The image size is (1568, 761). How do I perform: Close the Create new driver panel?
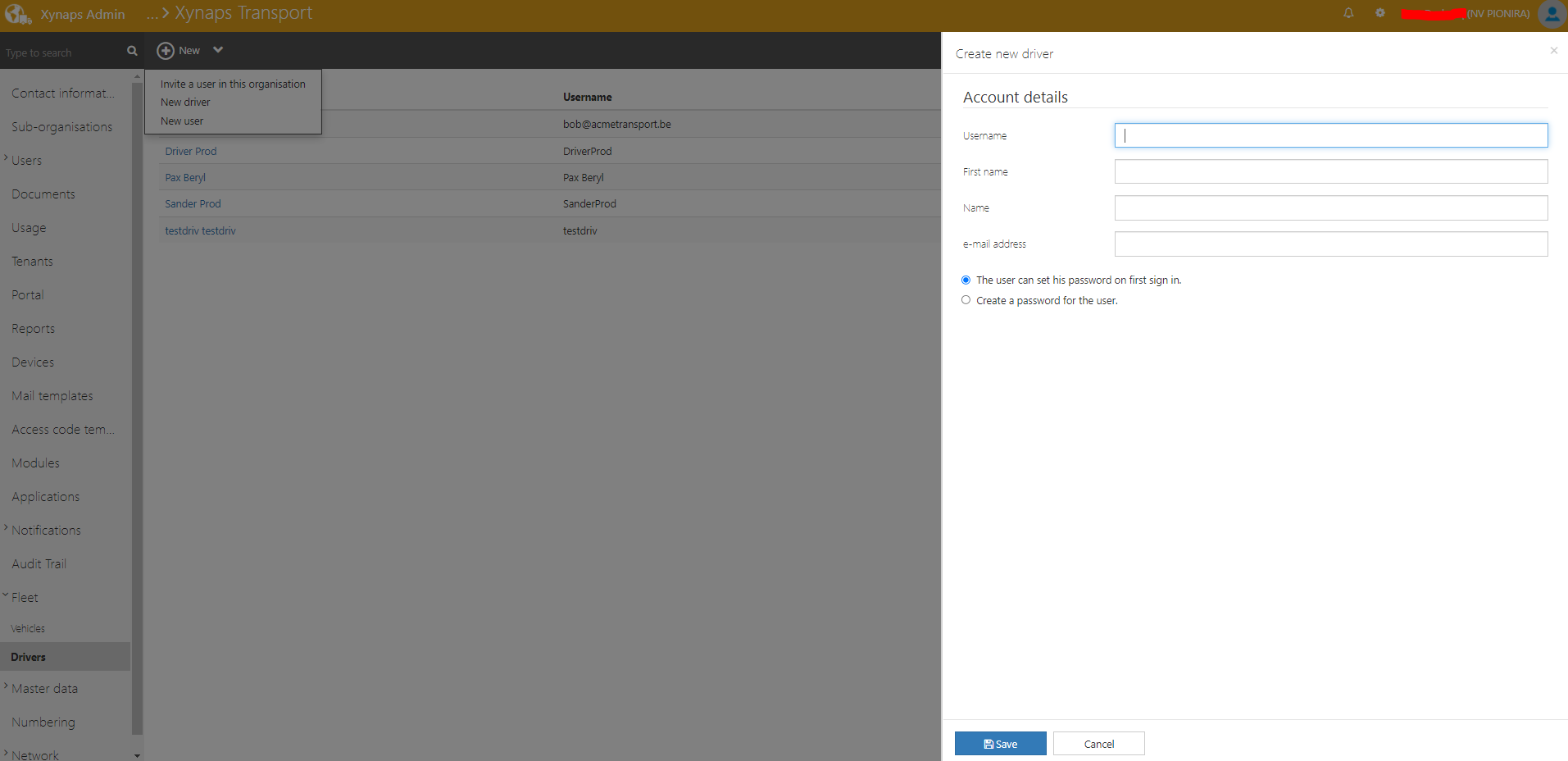point(1552,50)
